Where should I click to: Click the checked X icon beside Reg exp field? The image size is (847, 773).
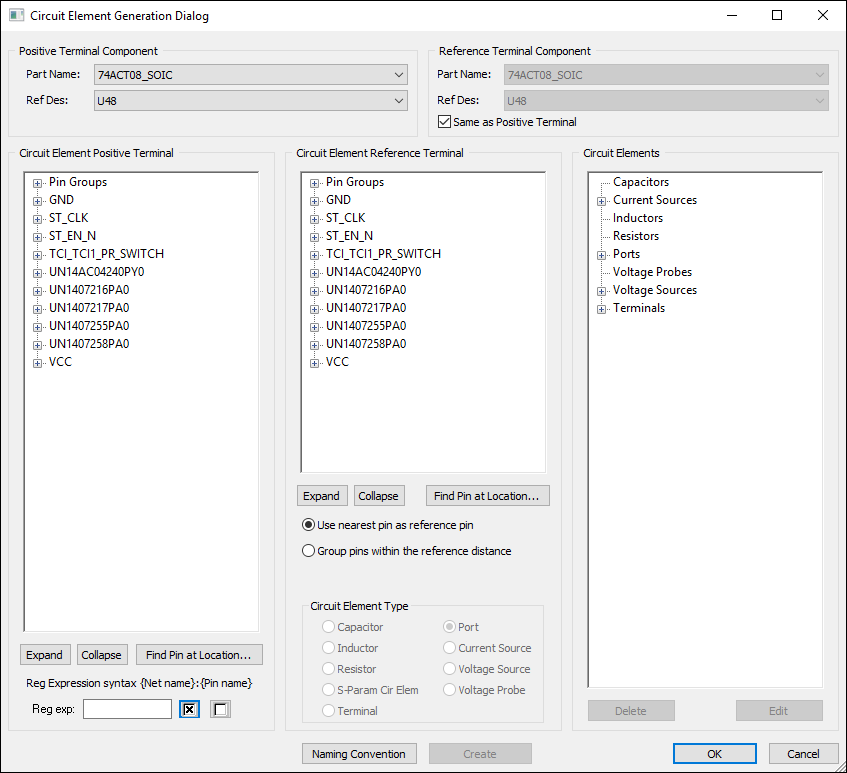pos(189,709)
